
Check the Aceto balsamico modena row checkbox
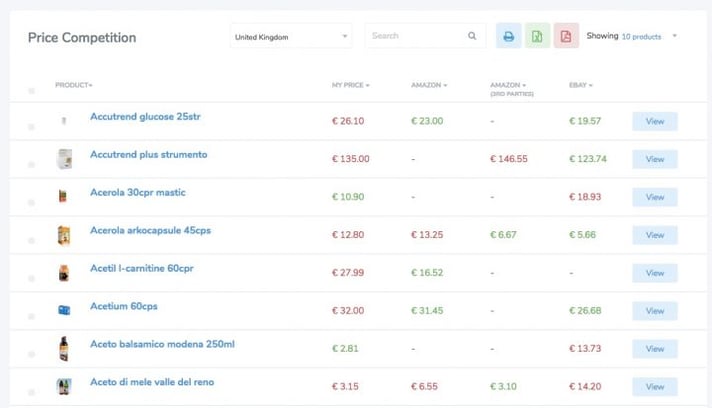31,354
